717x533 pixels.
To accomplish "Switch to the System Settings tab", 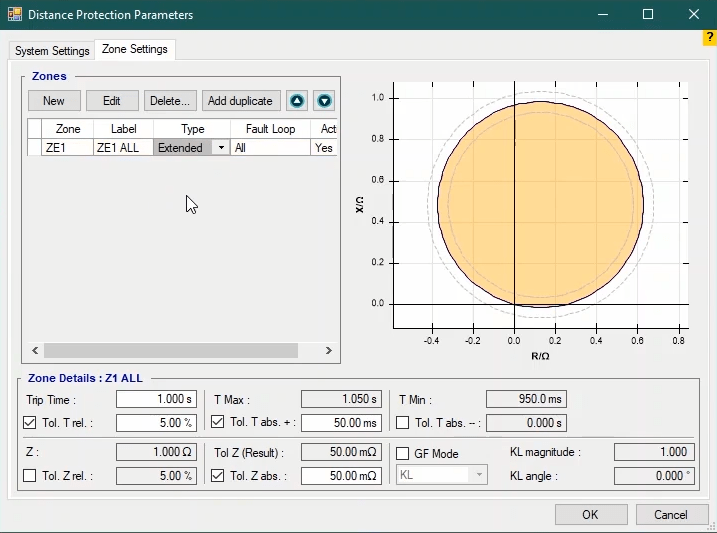I will [52, 51].
